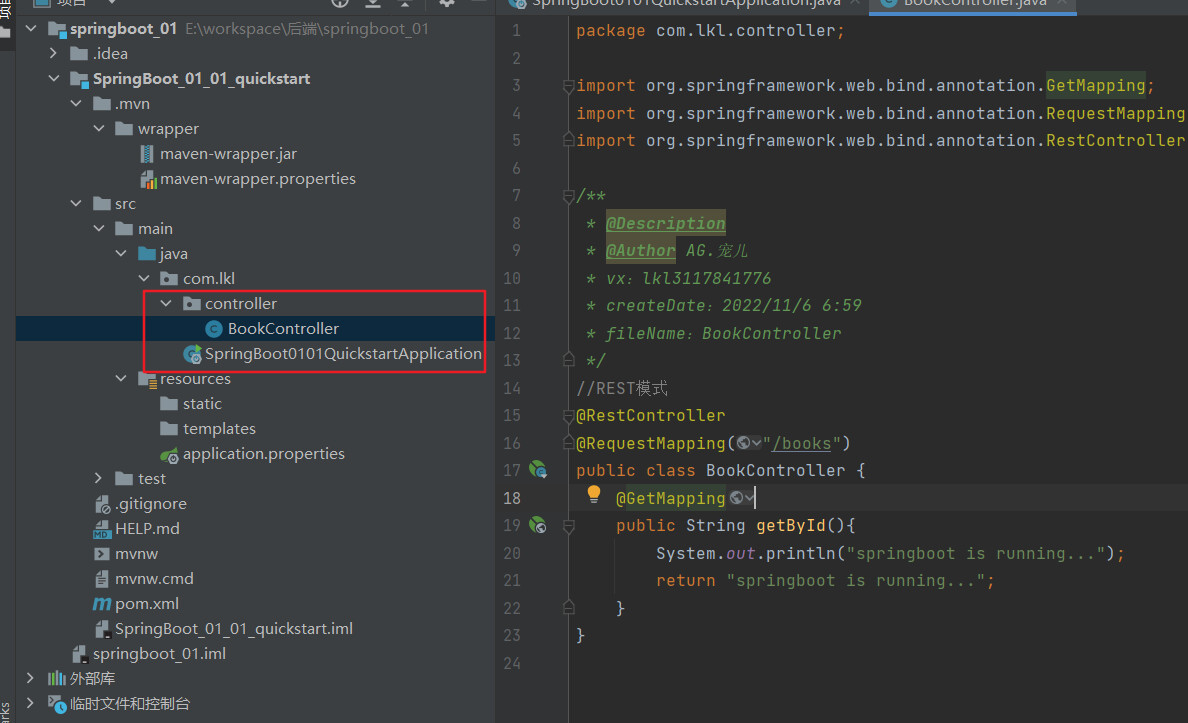The image size is (1188, 723).
Task: Click the fold marker at line 13
Action: click(x=568, y=360)
